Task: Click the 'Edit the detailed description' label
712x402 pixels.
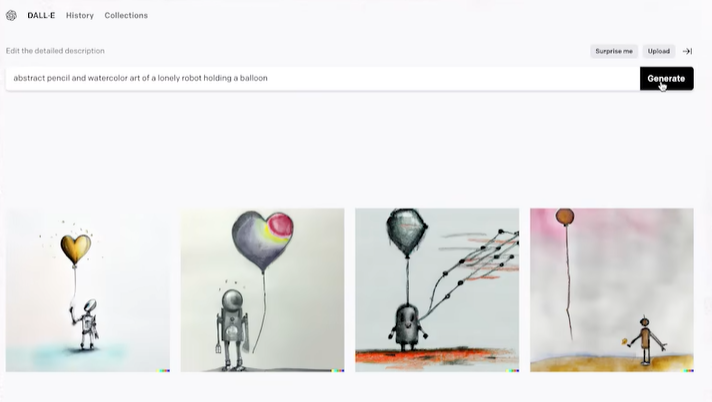Action: pos(55,51)
